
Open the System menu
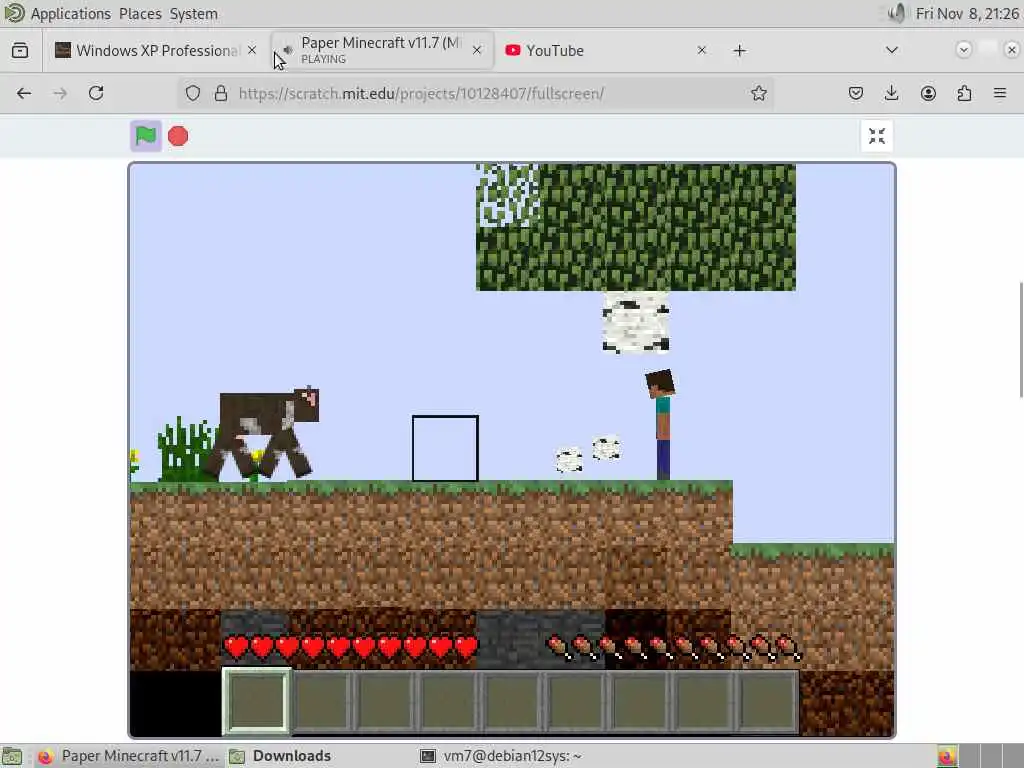(193, 14)
